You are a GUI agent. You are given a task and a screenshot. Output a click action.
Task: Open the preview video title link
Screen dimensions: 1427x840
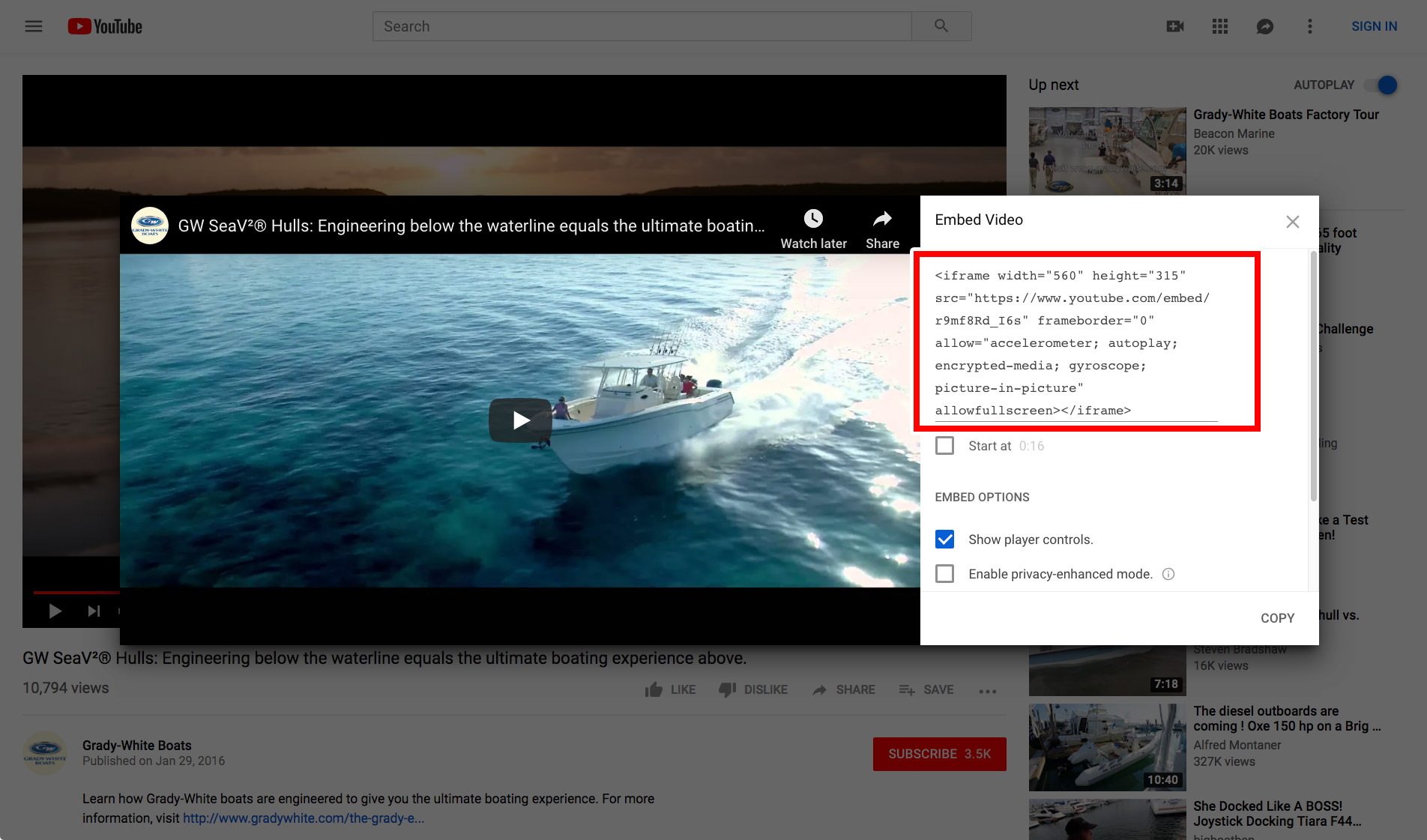471,226
